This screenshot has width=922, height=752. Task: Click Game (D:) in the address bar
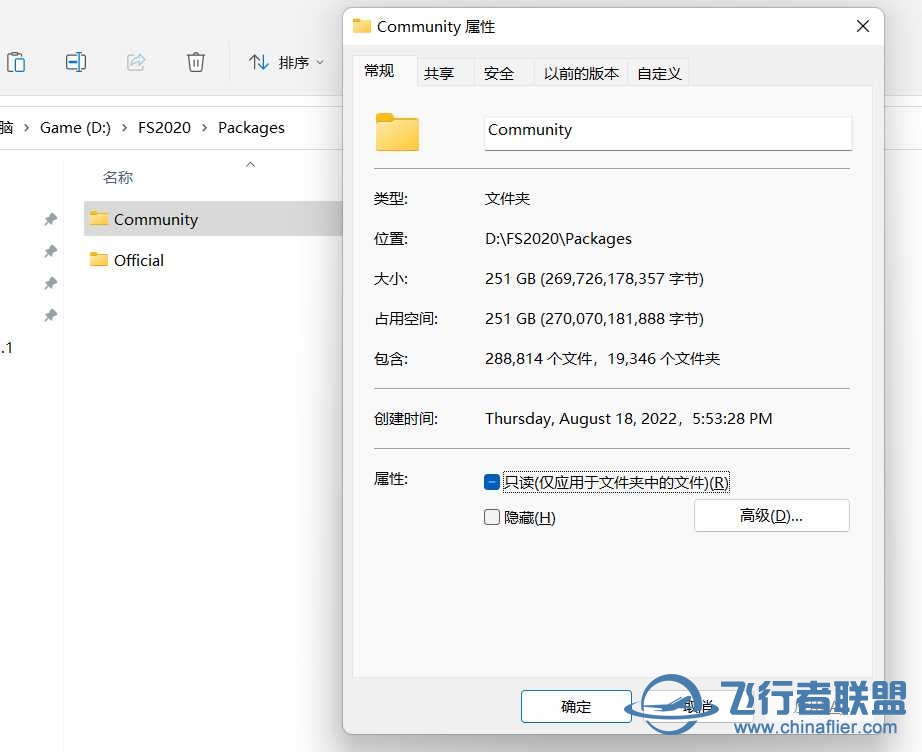tap(75, 128)
